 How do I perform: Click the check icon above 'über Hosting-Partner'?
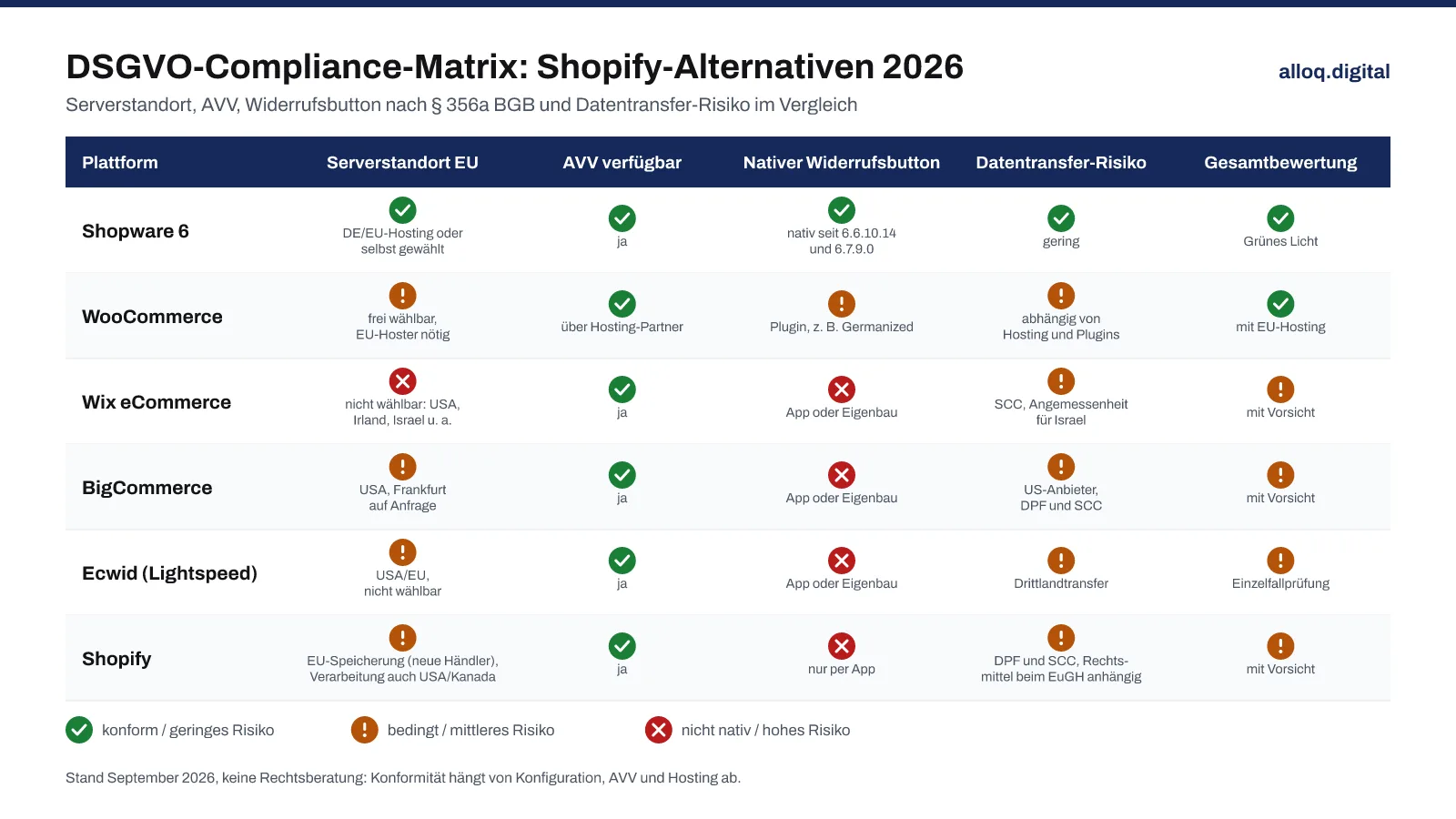(x=622, y=304)
